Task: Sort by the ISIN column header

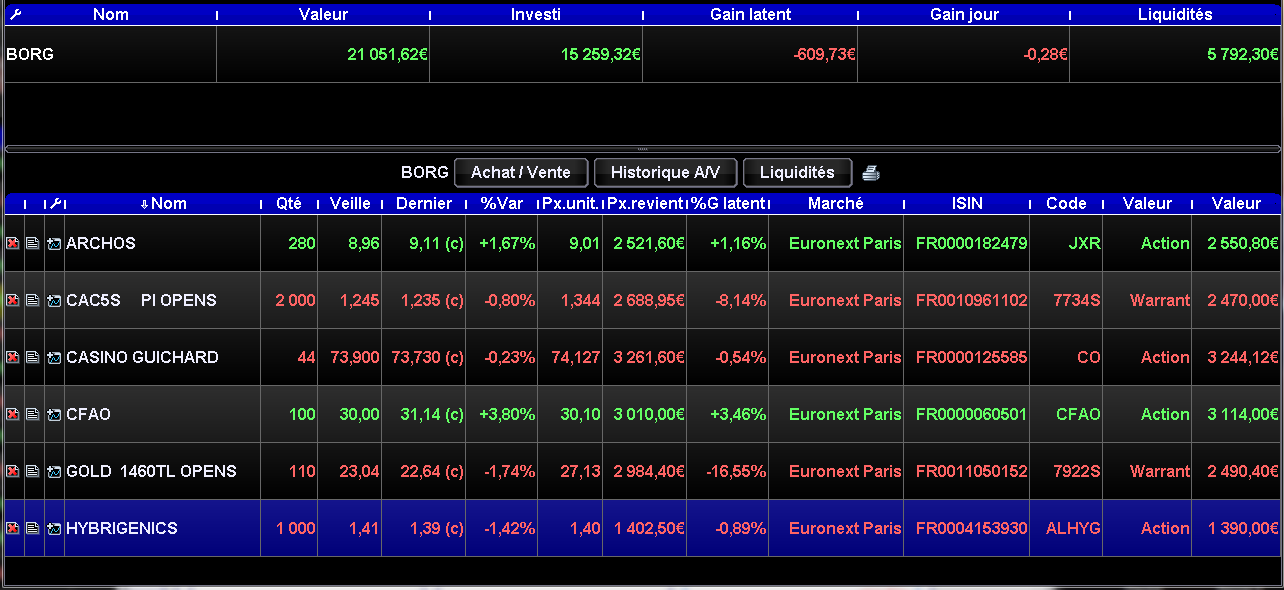Action: click(x=967, y=203)
